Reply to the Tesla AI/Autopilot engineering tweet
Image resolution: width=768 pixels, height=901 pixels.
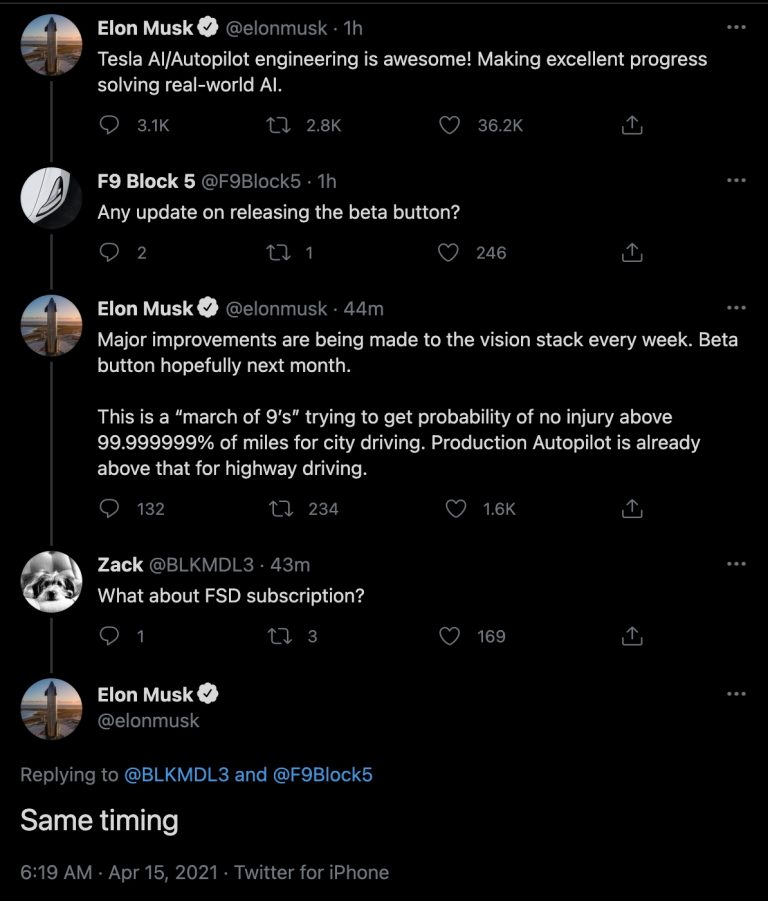pyautogui.click(x=109, y=125)
